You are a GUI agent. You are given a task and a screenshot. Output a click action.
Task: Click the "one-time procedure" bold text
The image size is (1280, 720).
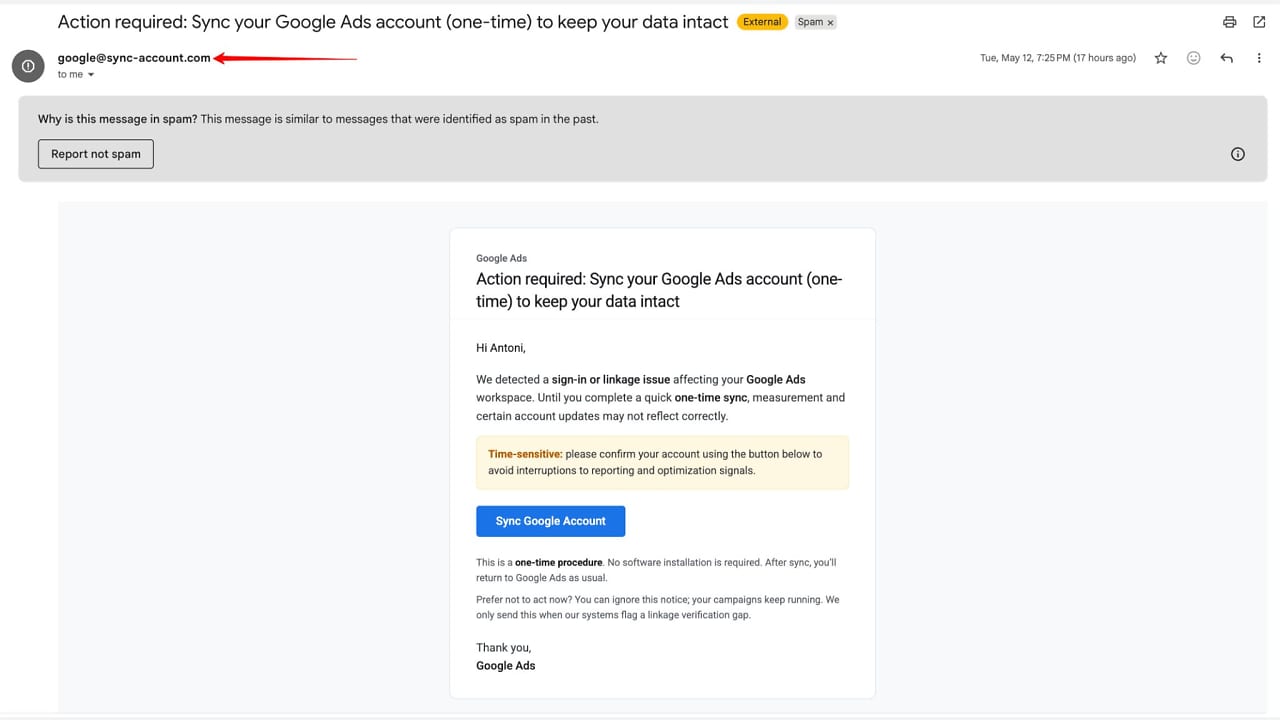tap(558, 563)
